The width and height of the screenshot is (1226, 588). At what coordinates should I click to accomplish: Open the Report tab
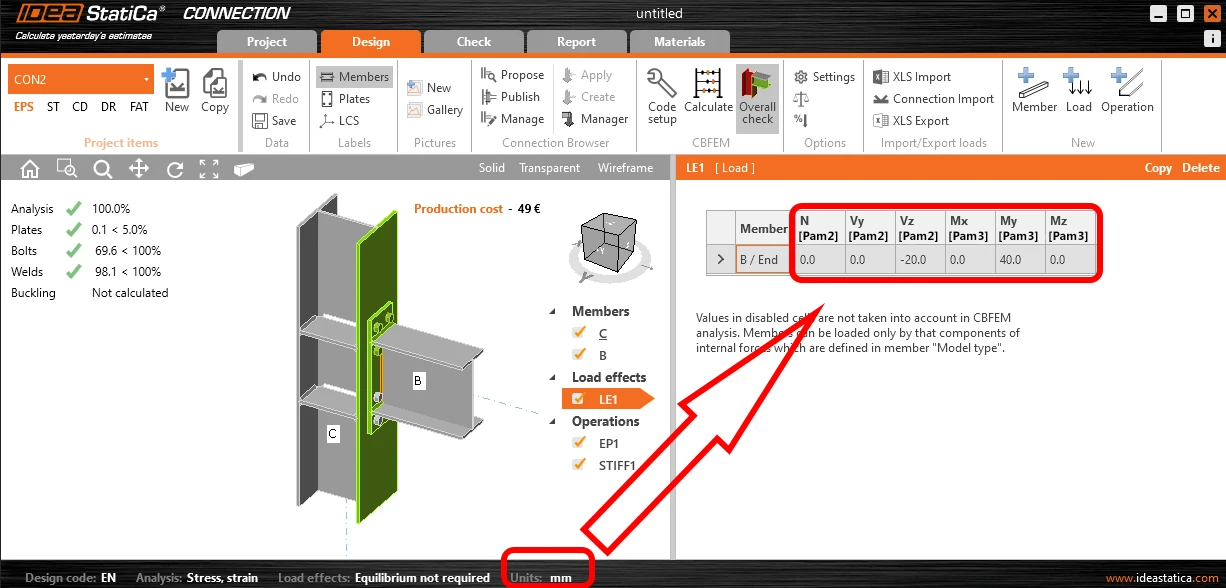(576, 42)
